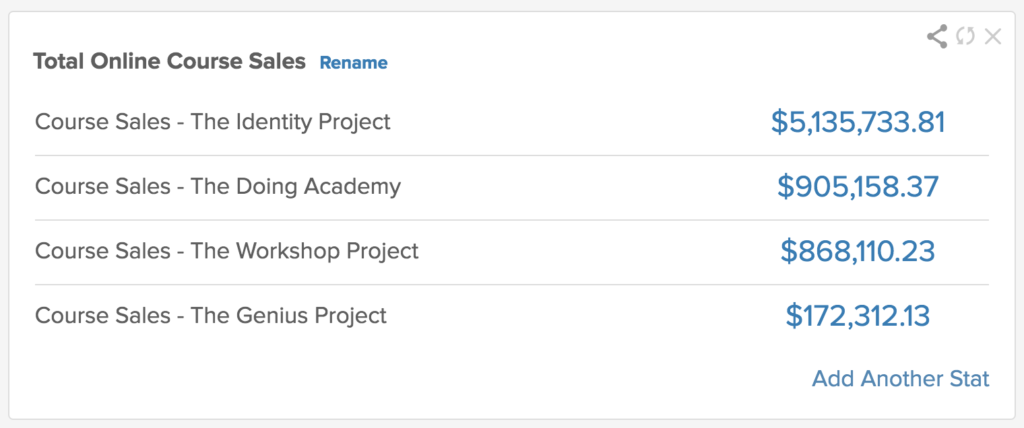This screenshot has width=1024, height=428.
Task: Select the Total Online Course Sales title
Action: coord(169,62)
